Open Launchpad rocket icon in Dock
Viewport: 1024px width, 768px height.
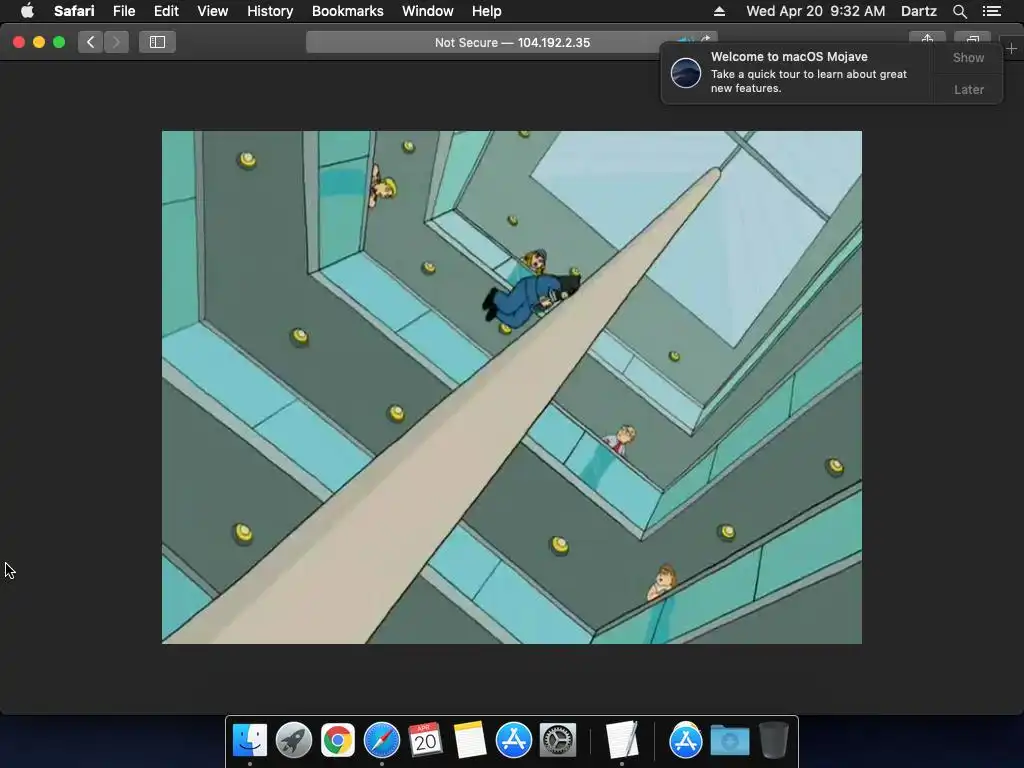294,740
